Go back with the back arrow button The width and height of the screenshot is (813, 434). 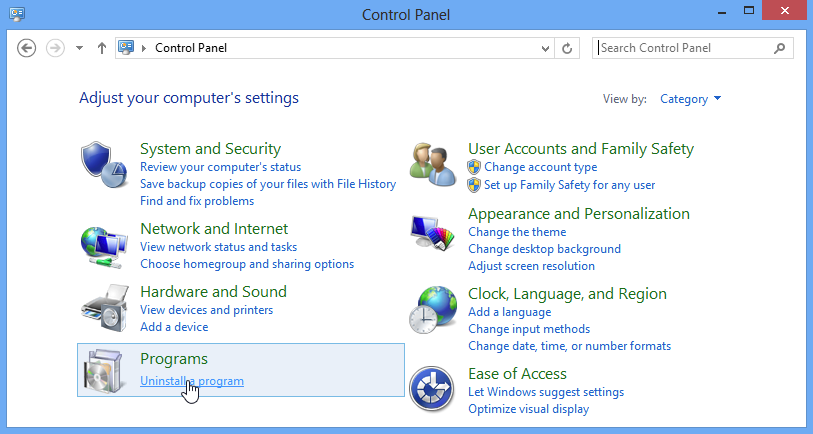26,48
